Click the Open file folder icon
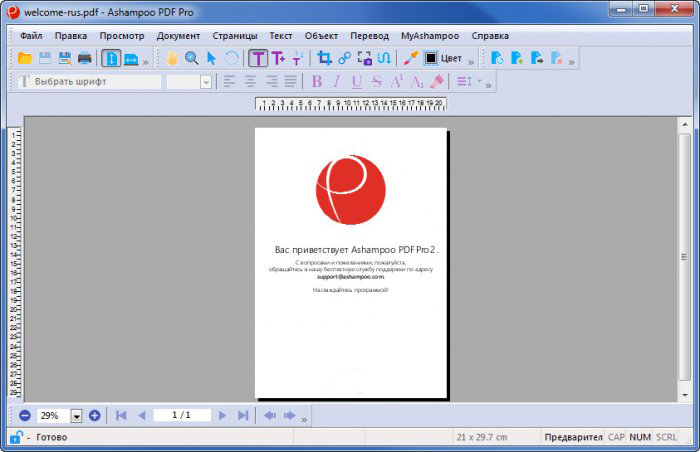 25,59
